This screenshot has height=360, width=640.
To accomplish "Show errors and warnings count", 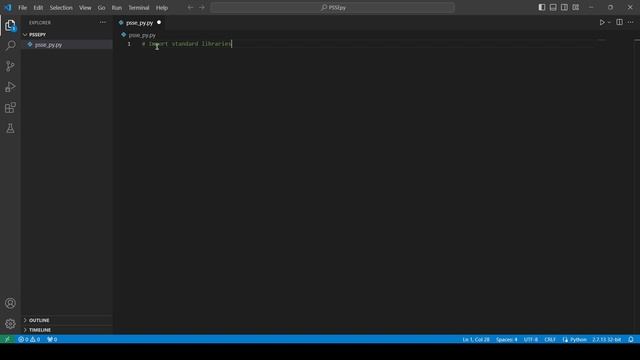I will 29,339.
